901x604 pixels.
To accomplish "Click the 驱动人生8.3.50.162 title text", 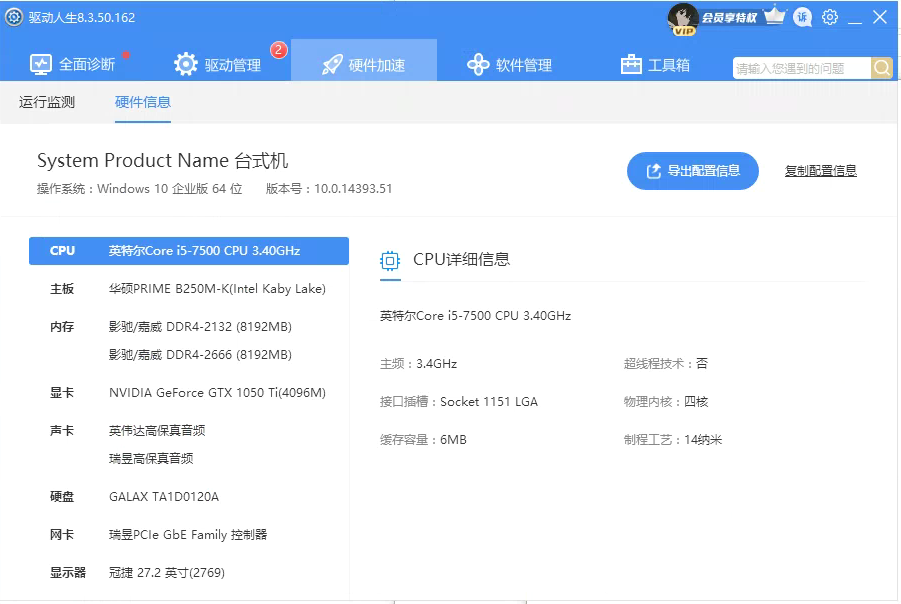I will point(82,18).
